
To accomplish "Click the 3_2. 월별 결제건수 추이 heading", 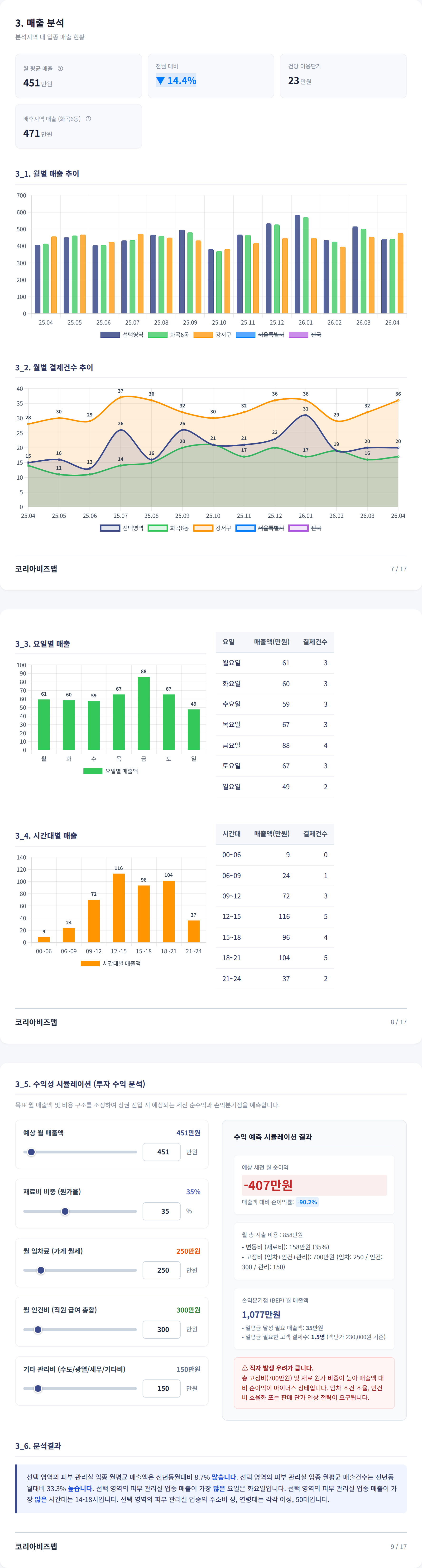I will coord(54,367).
